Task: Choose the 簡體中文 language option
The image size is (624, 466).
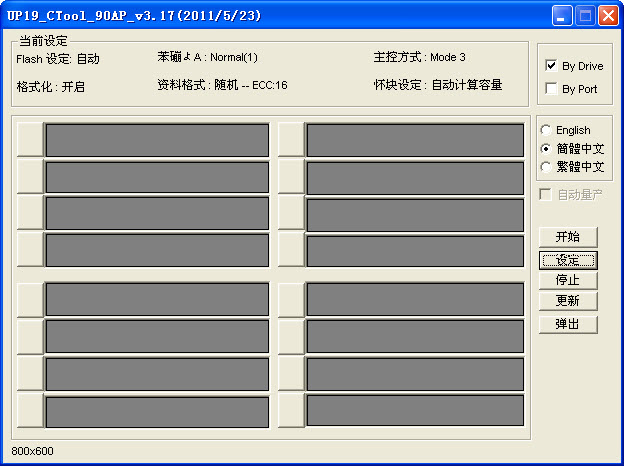Action: click(x=545, y=148)
